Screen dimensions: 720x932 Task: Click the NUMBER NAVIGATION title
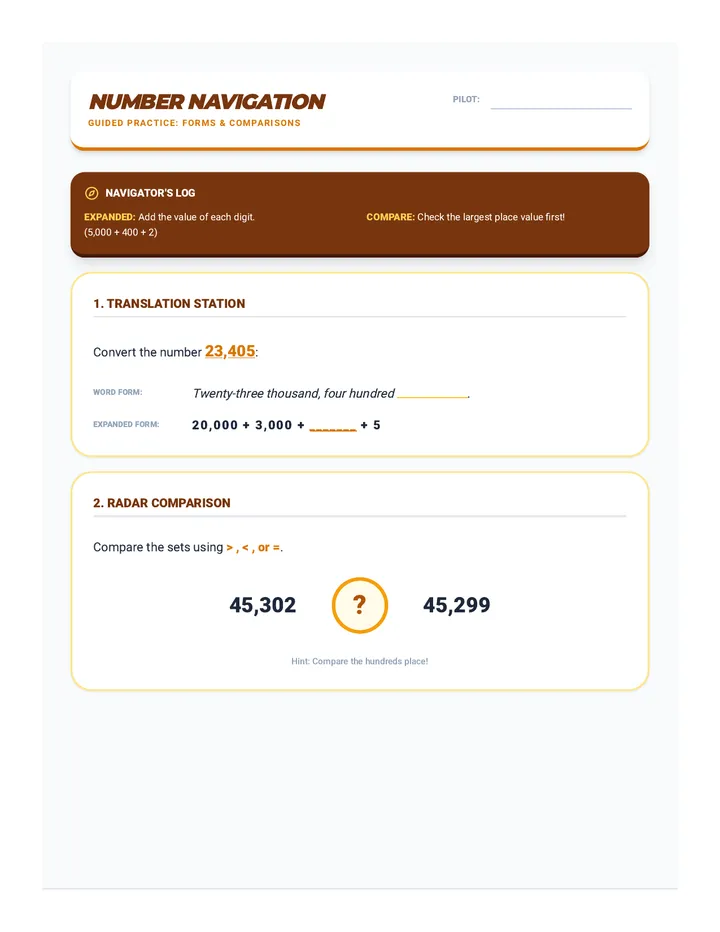(207, 102)
